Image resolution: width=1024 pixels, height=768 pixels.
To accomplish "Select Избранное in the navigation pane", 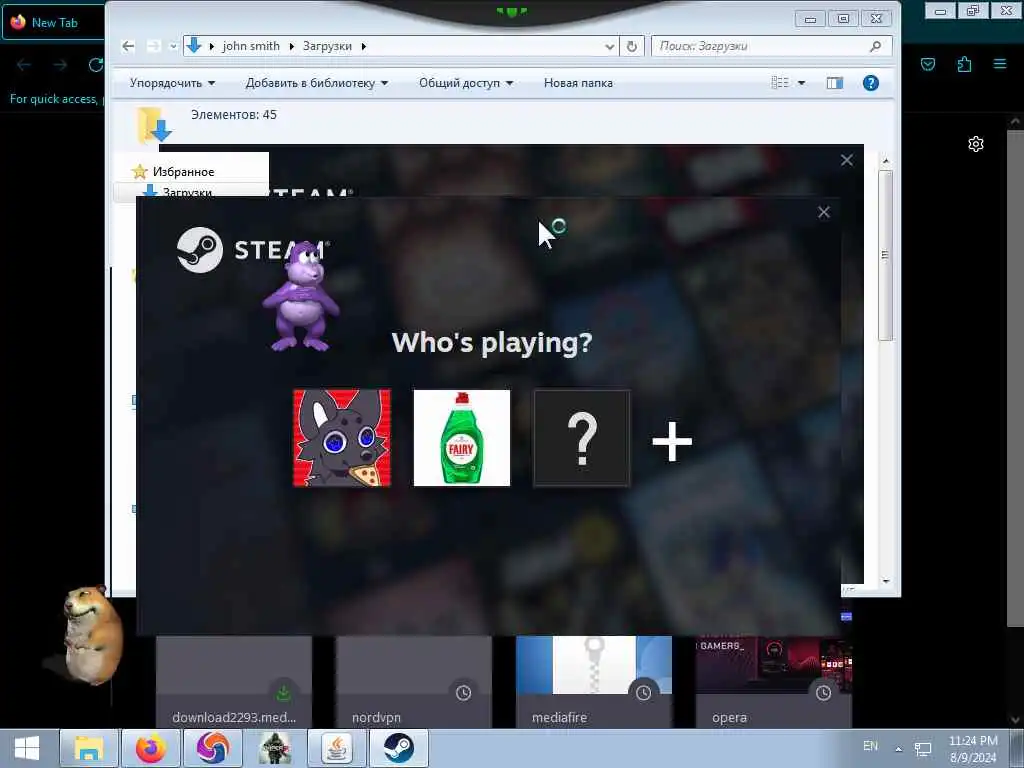I will 183,172.
